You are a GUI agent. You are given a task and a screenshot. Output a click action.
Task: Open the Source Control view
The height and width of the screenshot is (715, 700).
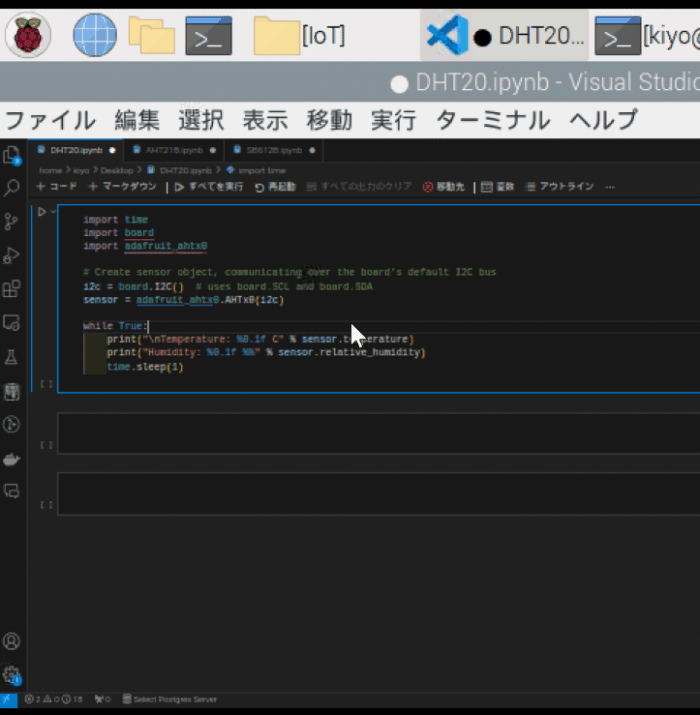(11, 221)
